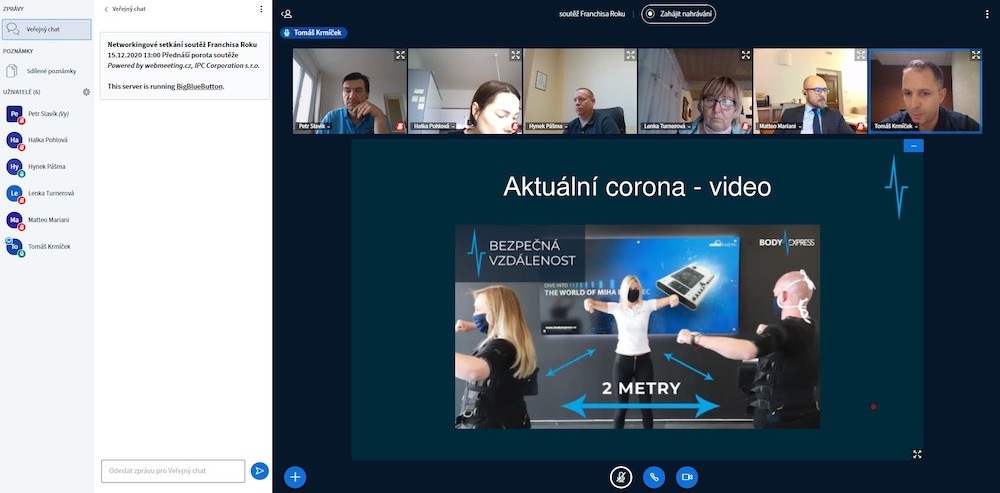Follow the BigBlueButton link
This screenshot has width=1000, height=493.
point(200,86)
